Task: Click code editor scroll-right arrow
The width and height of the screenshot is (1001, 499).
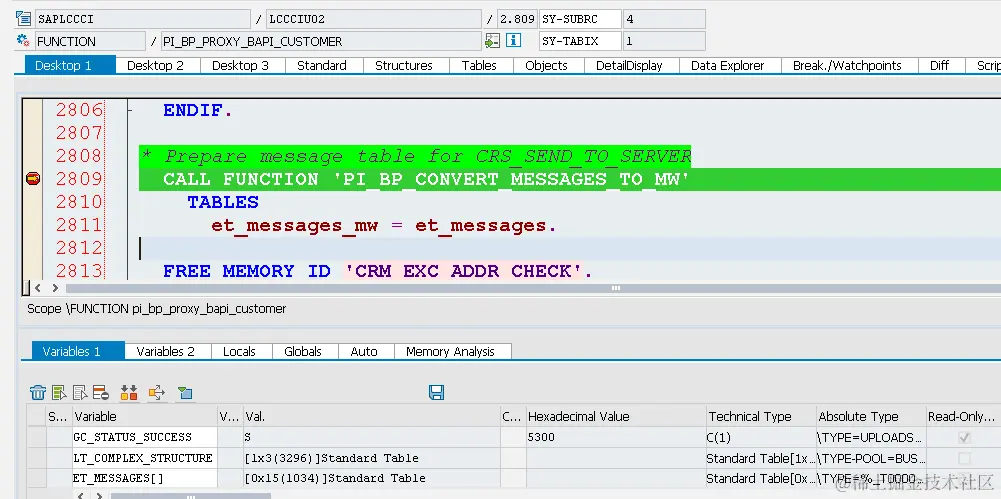Action: [x=55, y=288]
